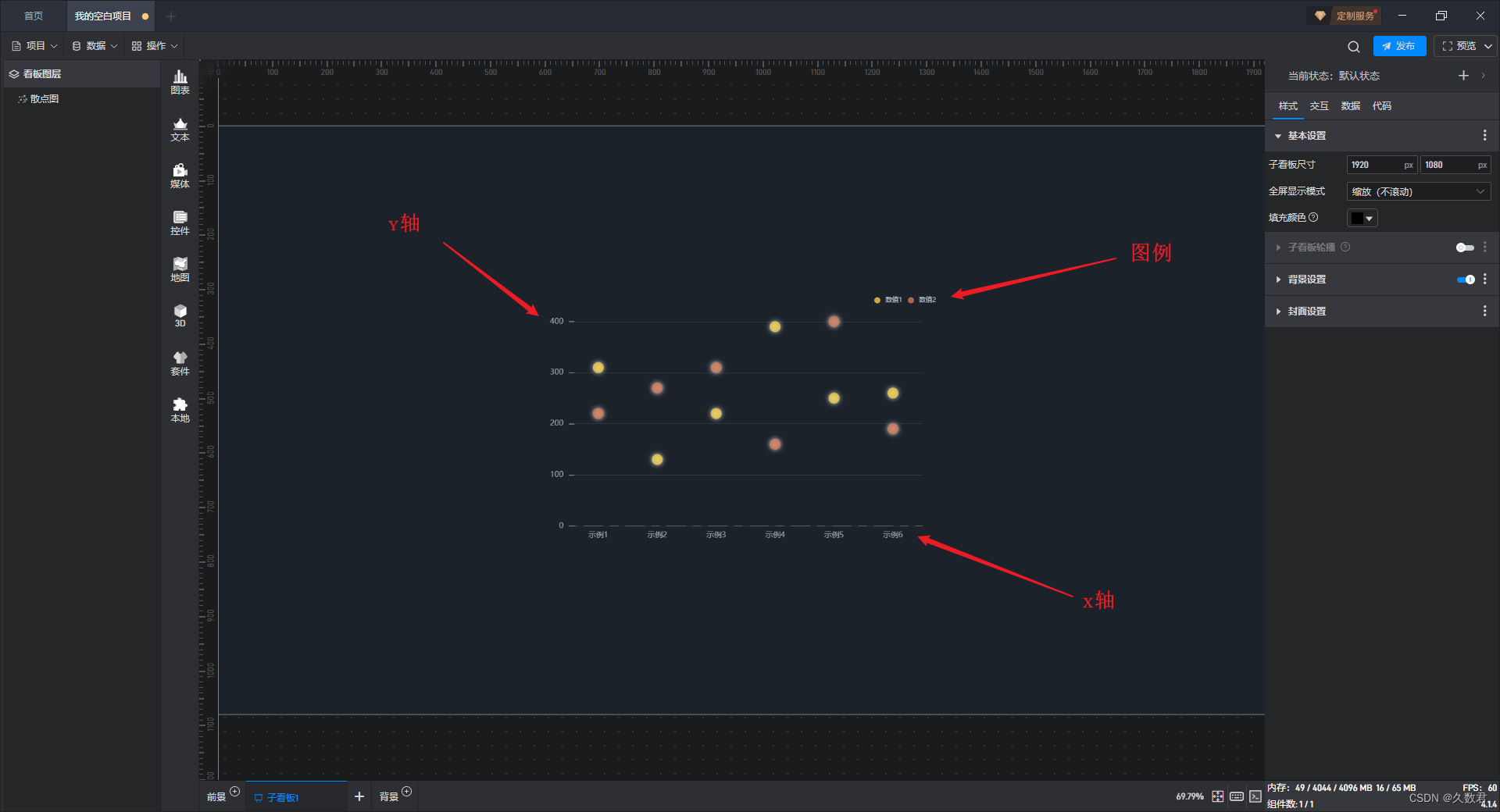
Task: Click the 69.79% zoom level
Action: pos(1189,796)
